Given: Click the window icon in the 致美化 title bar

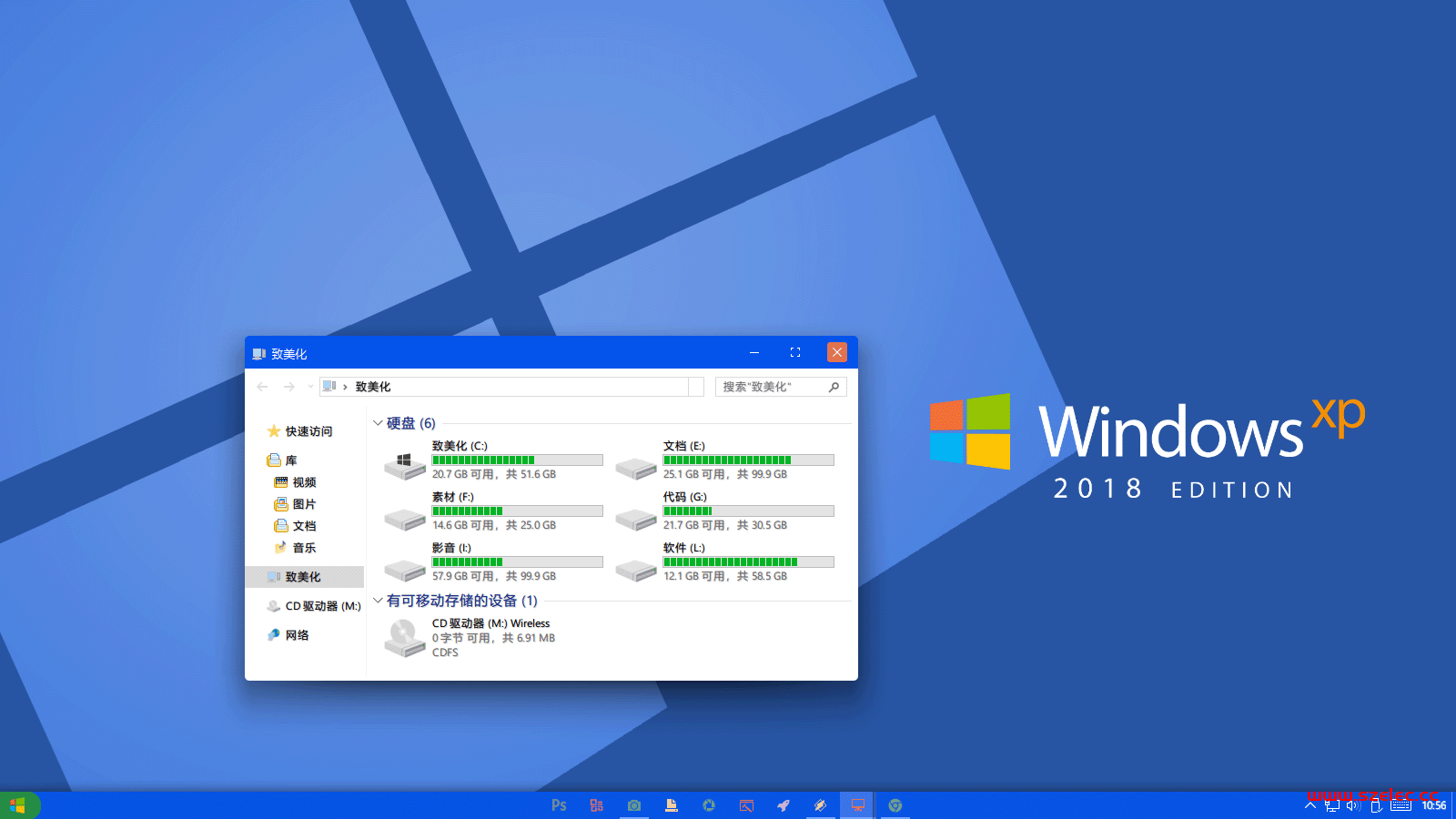Looking at the screenshot, I should click(x=259, y=353).
